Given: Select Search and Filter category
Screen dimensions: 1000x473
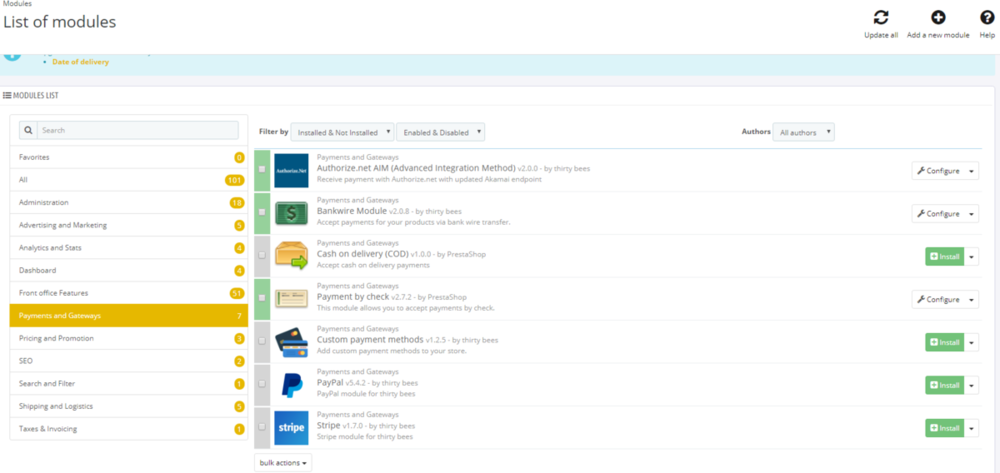Looking at the screenshot, I should click(129, 384).
